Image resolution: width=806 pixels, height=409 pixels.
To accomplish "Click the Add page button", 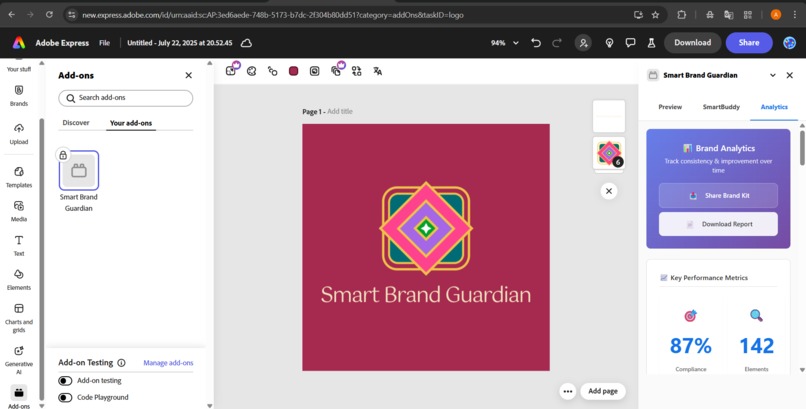I will 603,391.
